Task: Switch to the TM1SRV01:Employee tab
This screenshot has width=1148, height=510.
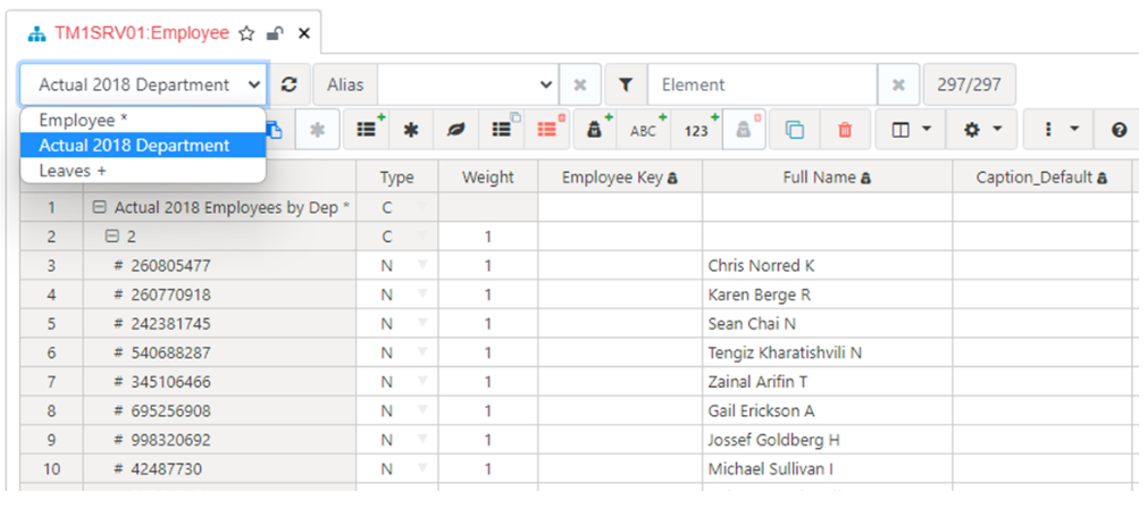Action: 141,33
